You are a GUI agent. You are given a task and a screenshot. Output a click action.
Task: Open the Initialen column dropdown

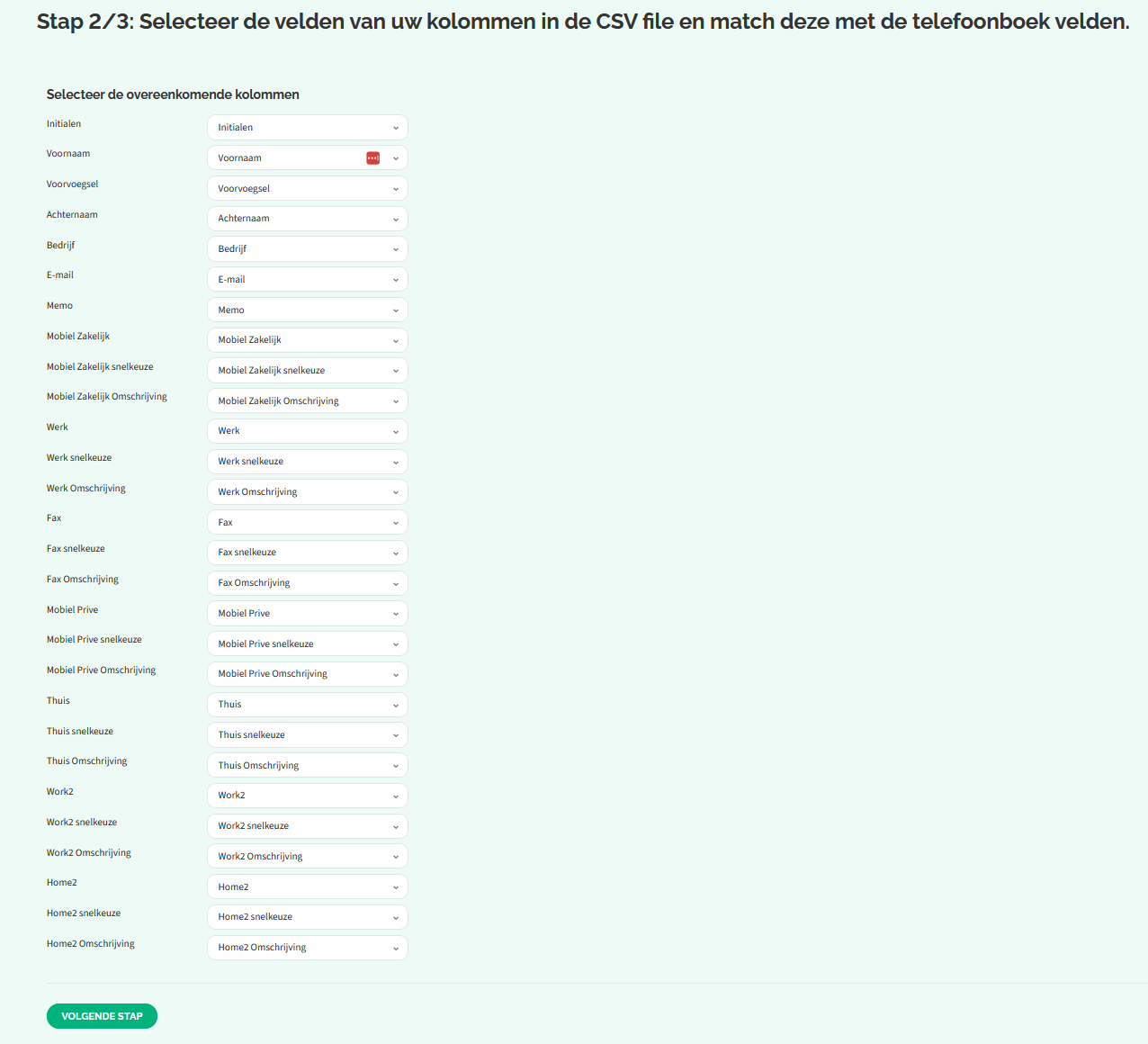(x=307, y=128)
